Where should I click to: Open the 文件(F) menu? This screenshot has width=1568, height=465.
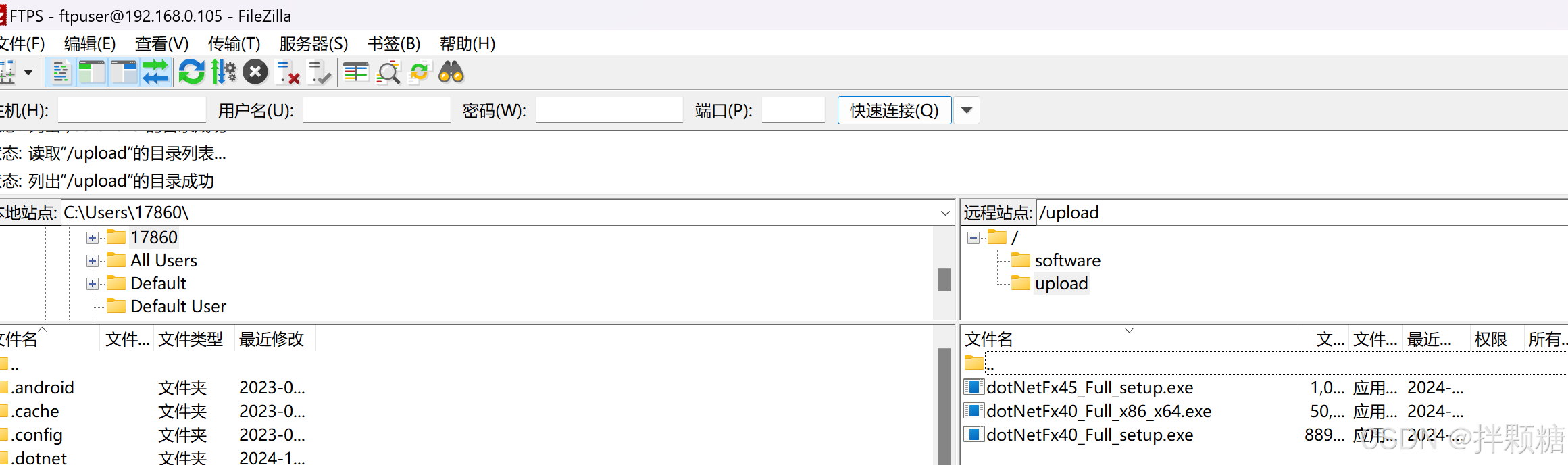22,44
